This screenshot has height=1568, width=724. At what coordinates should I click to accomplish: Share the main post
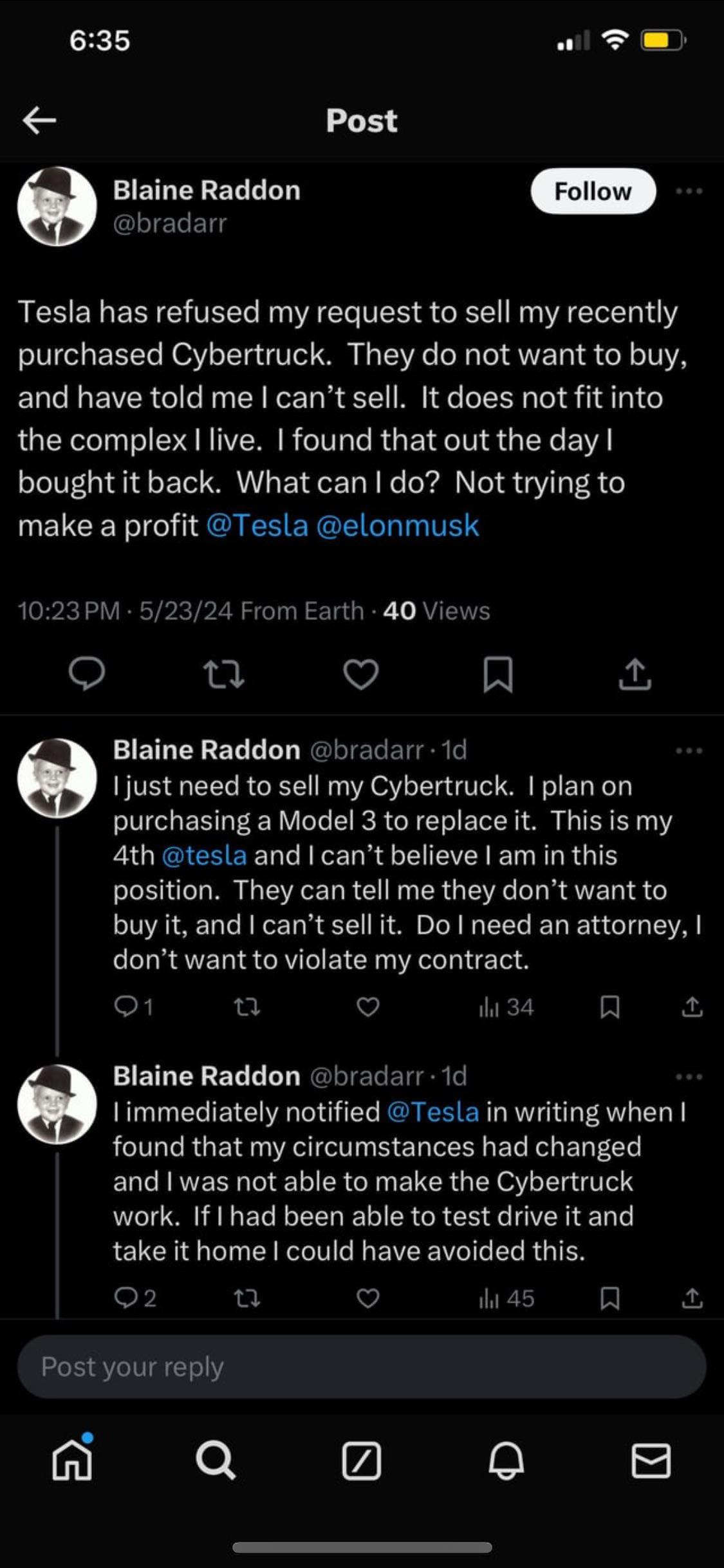[x=635, y=675]
